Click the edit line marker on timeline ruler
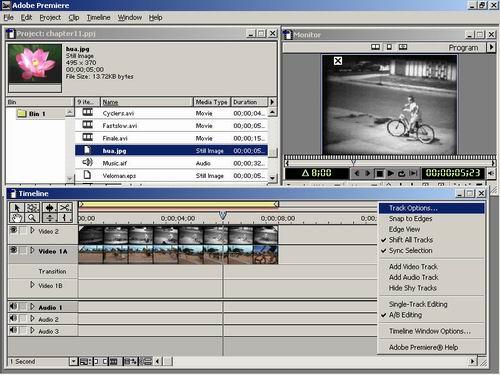The height and width of the screenshot is (375, 500). coord(223,215)
